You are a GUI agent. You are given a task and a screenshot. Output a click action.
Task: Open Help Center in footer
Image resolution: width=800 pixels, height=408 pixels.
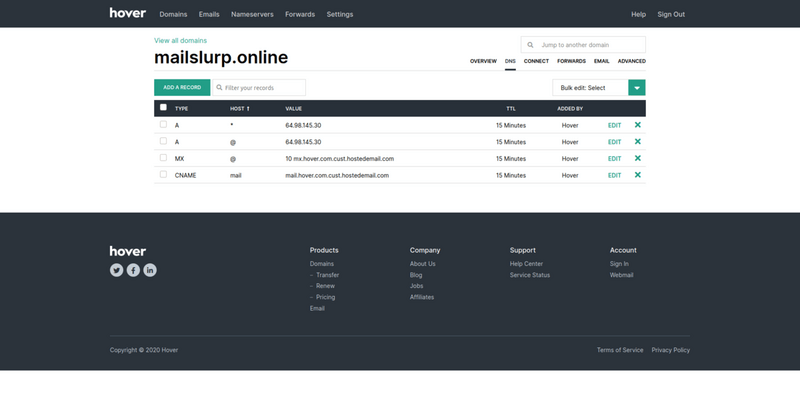[526, 264]
